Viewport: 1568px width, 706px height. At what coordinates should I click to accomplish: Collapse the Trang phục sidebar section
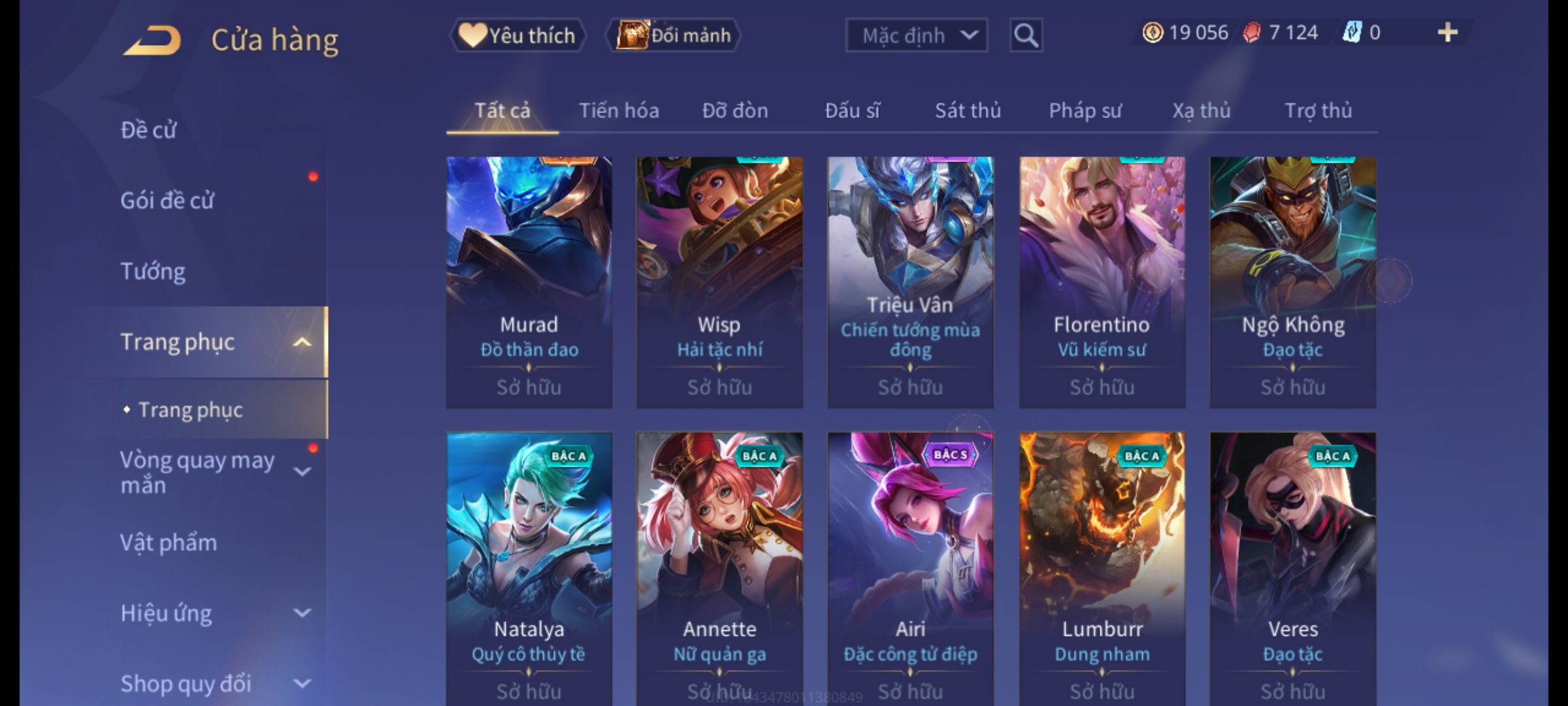point(302,342)
